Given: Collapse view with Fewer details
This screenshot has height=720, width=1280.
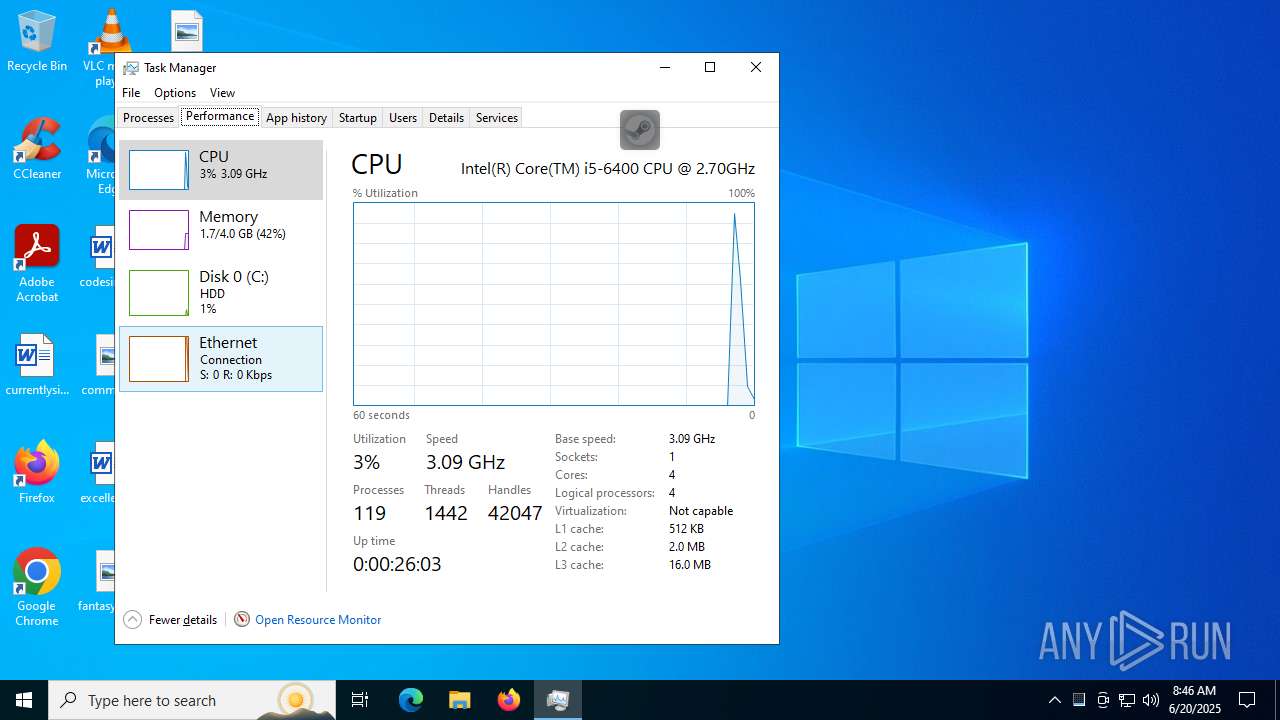Looking at the screenshot, I should (171, 620).
